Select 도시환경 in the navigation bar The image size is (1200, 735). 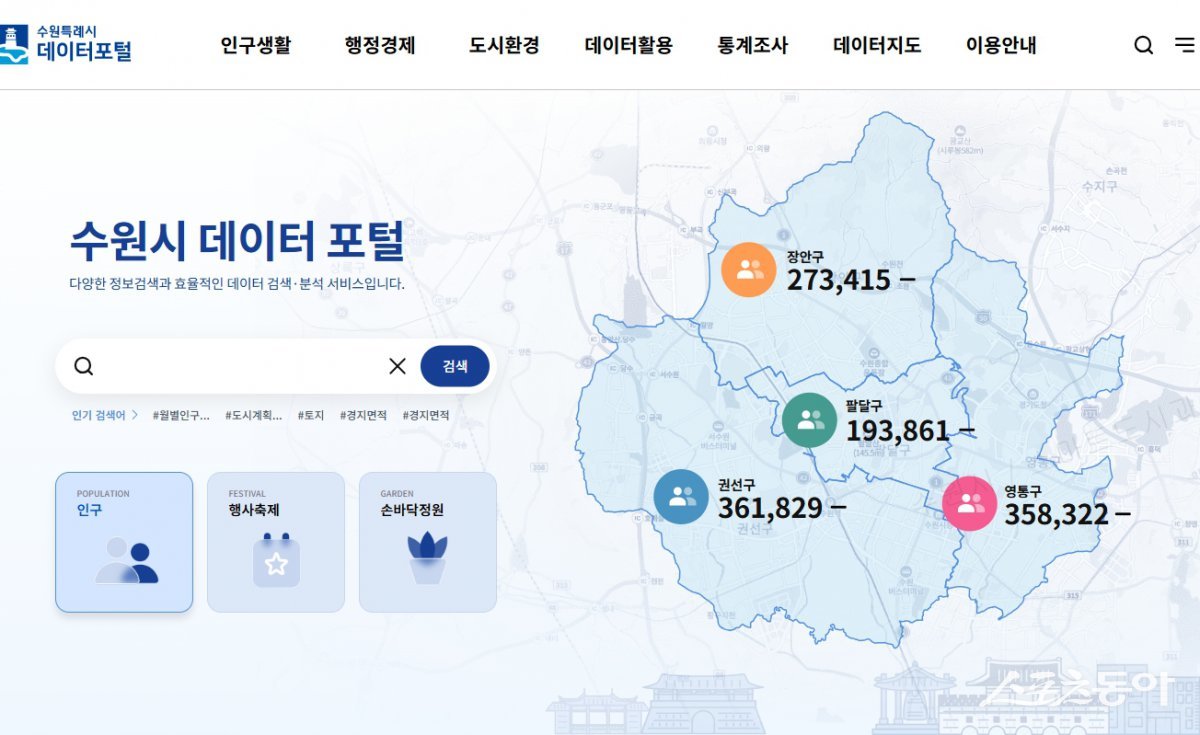click(x=504, y=45)
